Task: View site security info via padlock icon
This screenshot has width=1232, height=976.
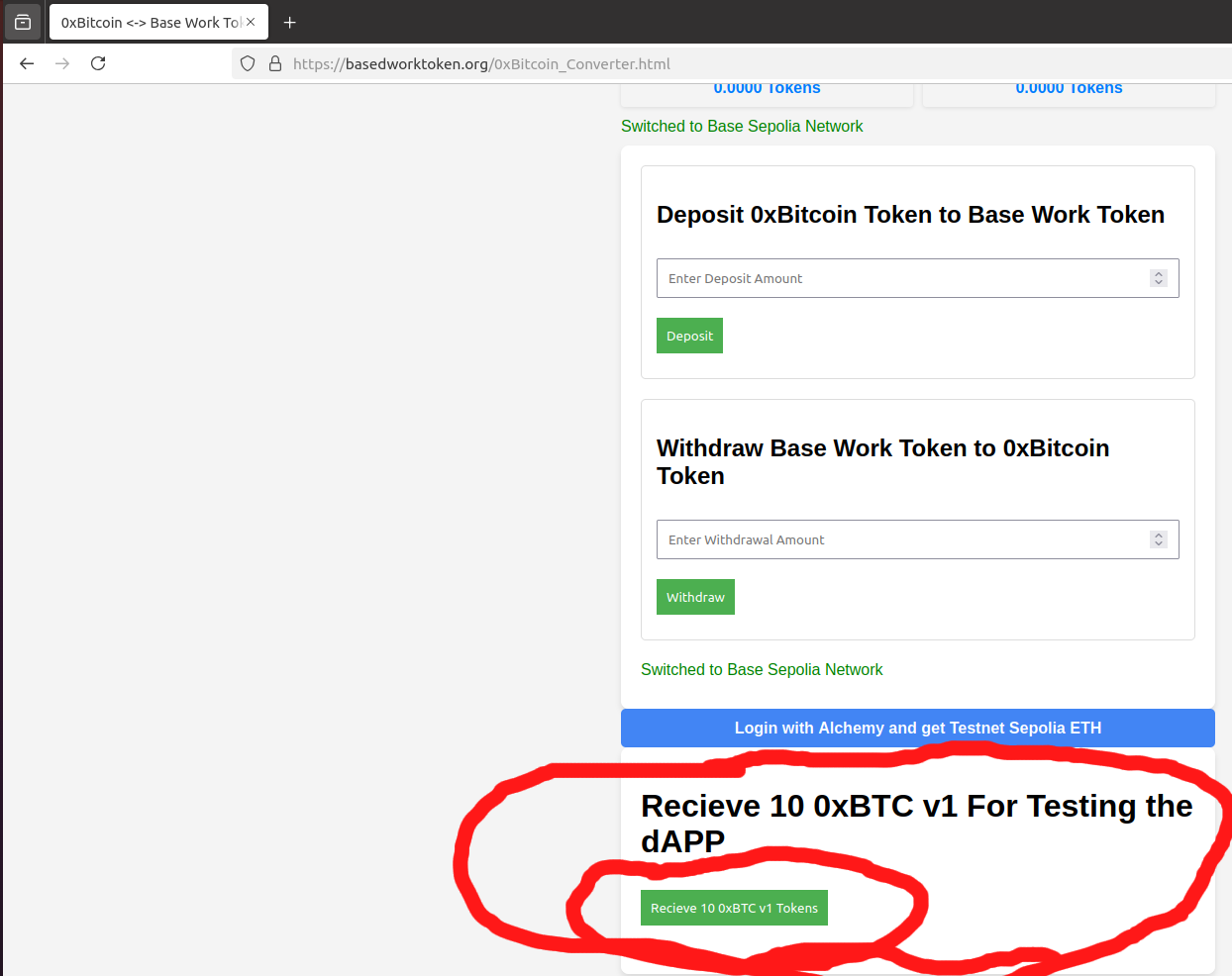Action: (x=275, y=63)
